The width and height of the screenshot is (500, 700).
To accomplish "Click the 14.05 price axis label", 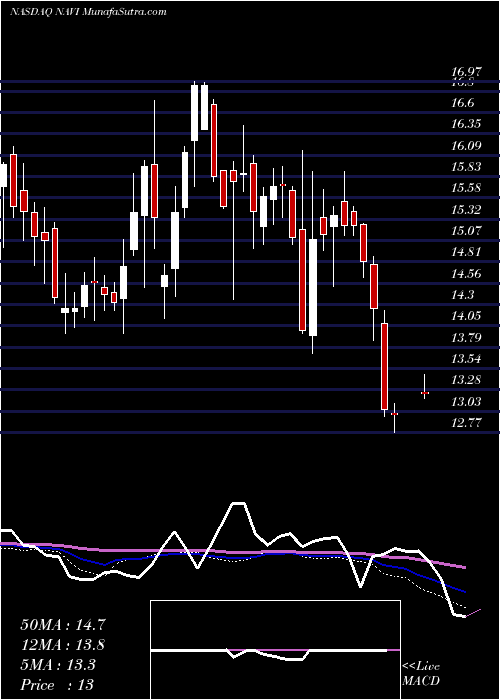I will click(466, 316).
